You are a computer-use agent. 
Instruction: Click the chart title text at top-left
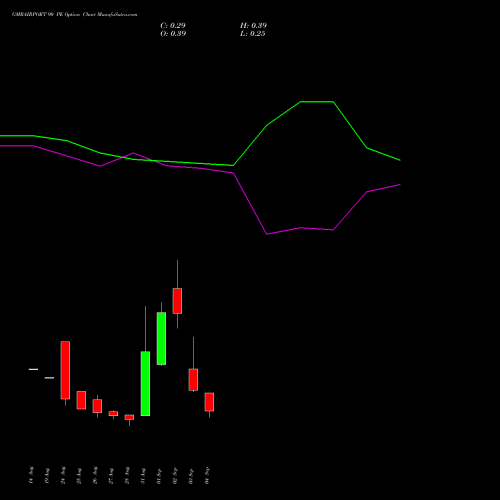(74, 15)
